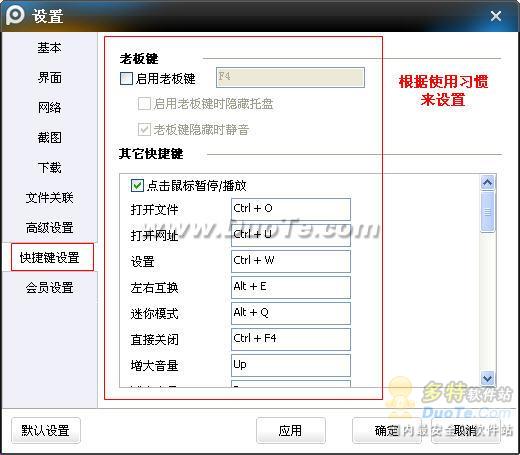
Task: Click the scrollbar thumb in shortcut list
Action: [488, 211]
